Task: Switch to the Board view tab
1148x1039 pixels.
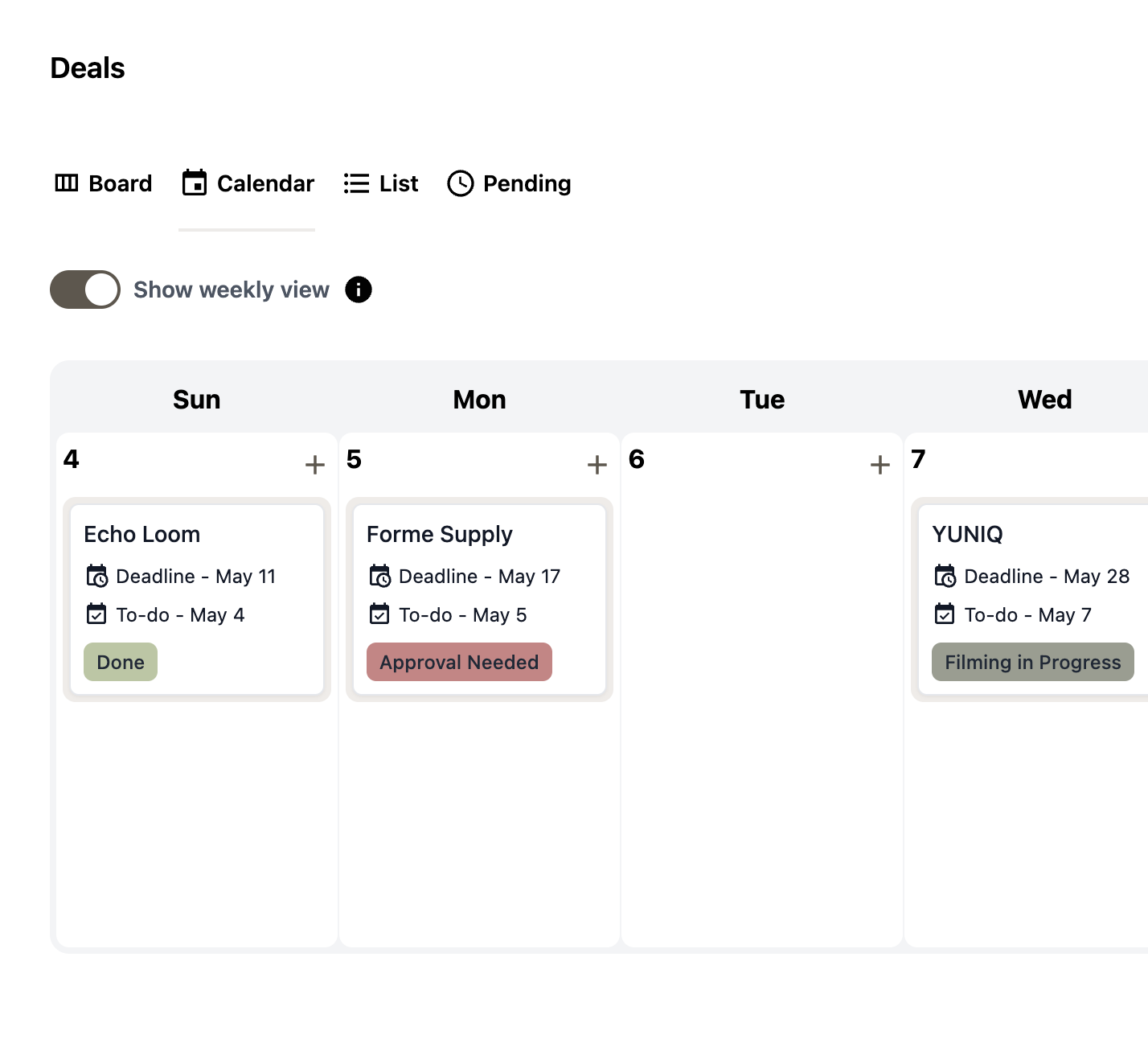Action: (x=103, y=183)
